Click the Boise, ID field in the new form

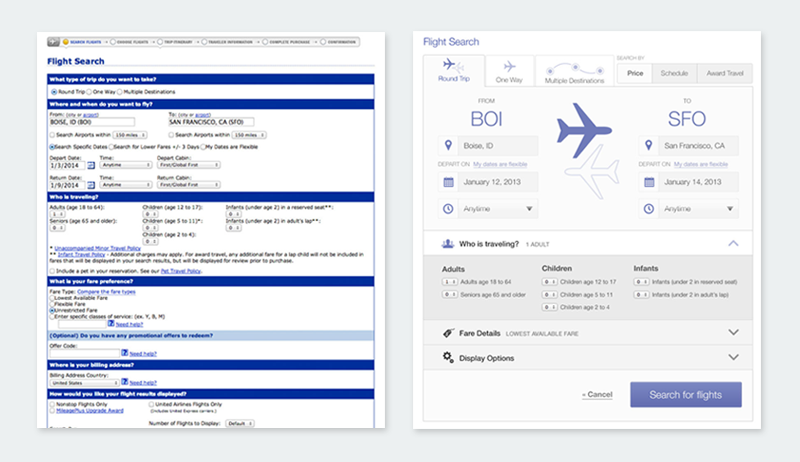(x=498, y=146)
